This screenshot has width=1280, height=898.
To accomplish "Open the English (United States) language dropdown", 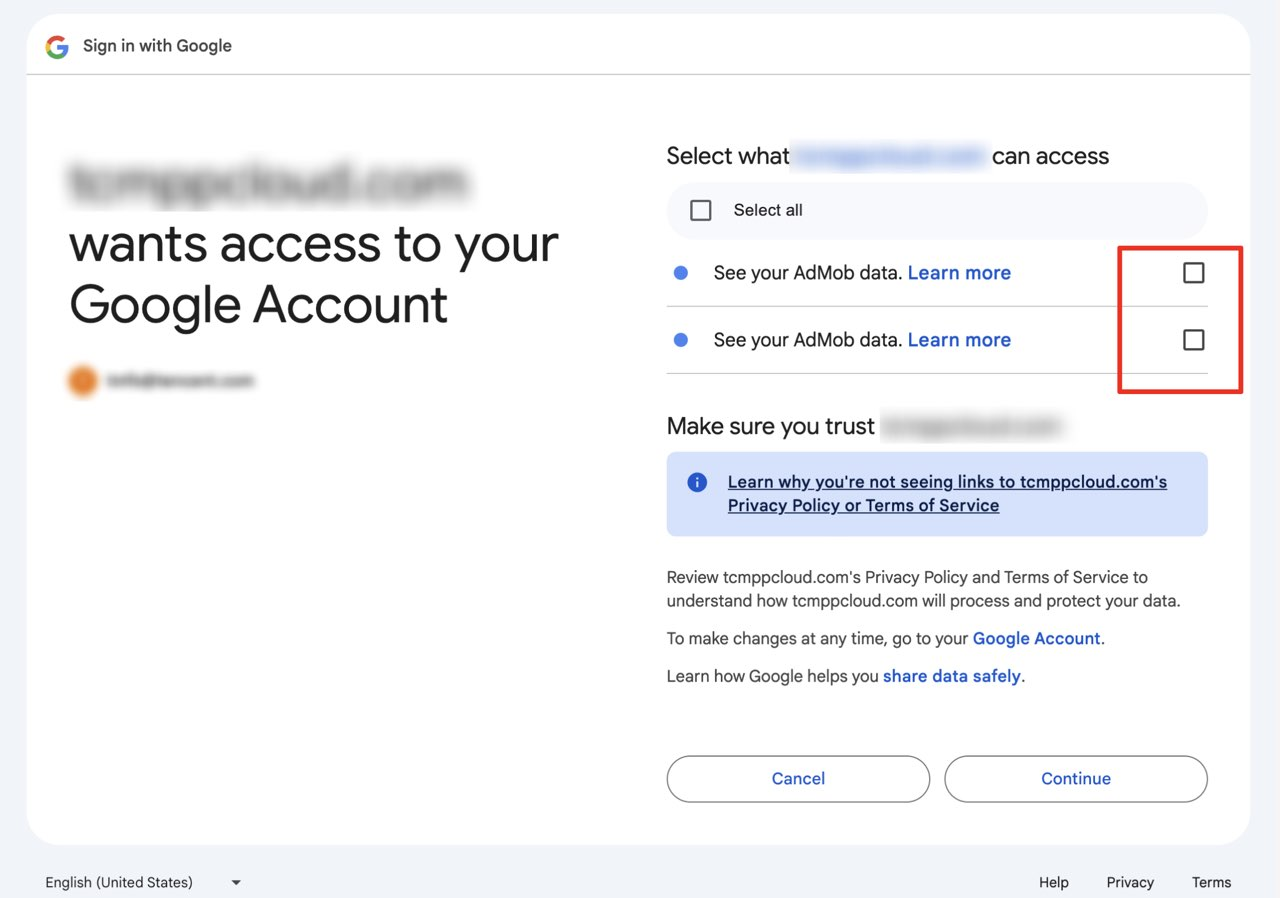I will point(120,882).
